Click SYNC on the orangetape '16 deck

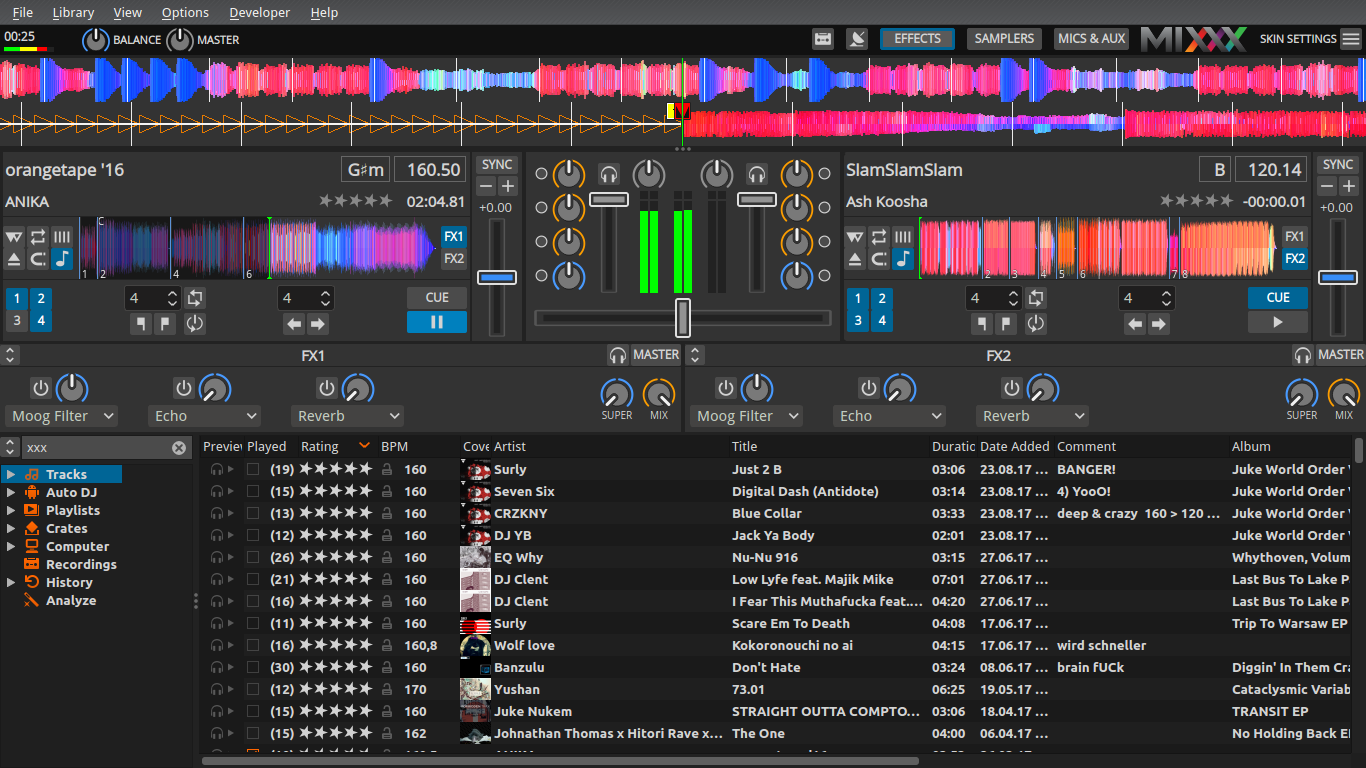pos(497,165)
